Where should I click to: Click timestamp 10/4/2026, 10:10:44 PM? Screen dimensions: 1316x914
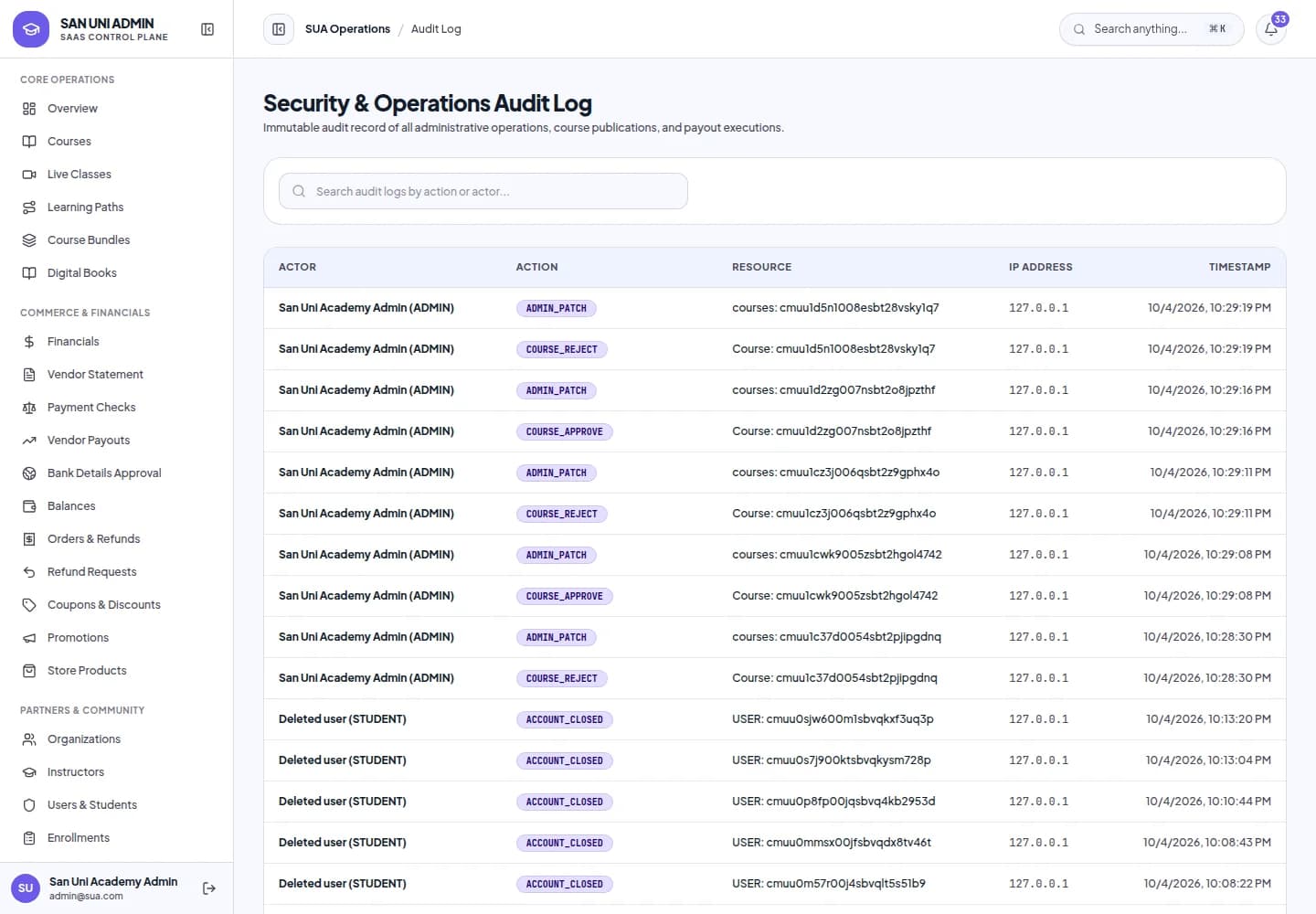point(1208,802)
